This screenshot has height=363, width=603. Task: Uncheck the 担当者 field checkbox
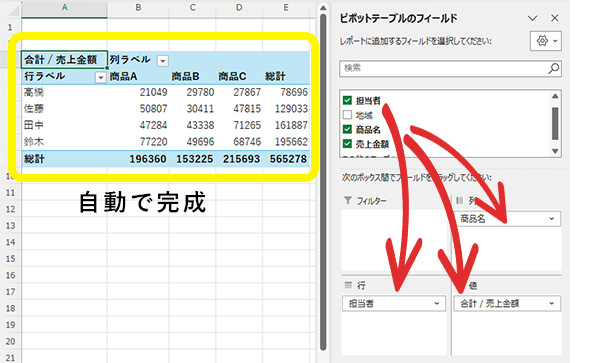347,100
